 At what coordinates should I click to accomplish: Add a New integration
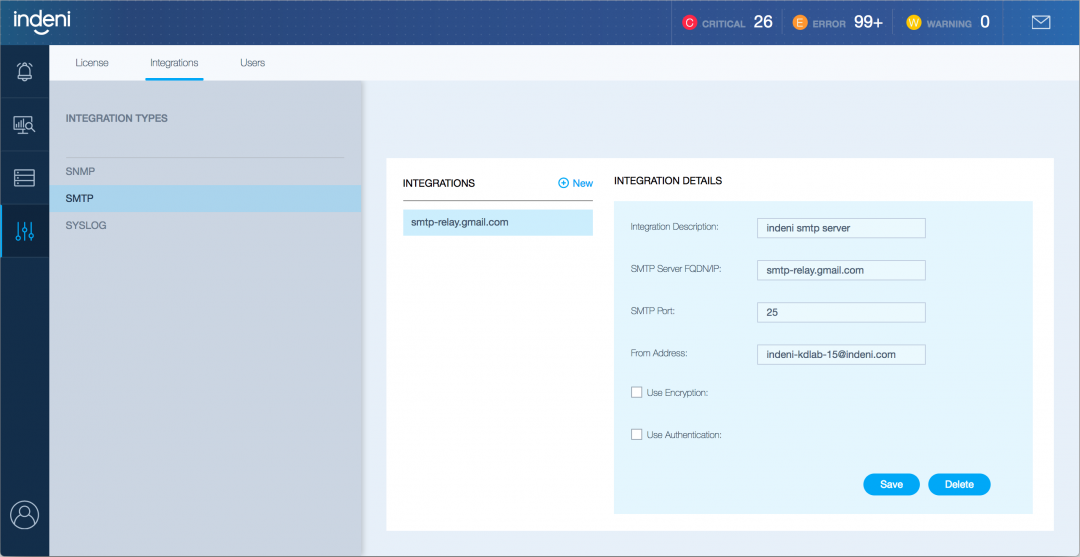(575, 183)
